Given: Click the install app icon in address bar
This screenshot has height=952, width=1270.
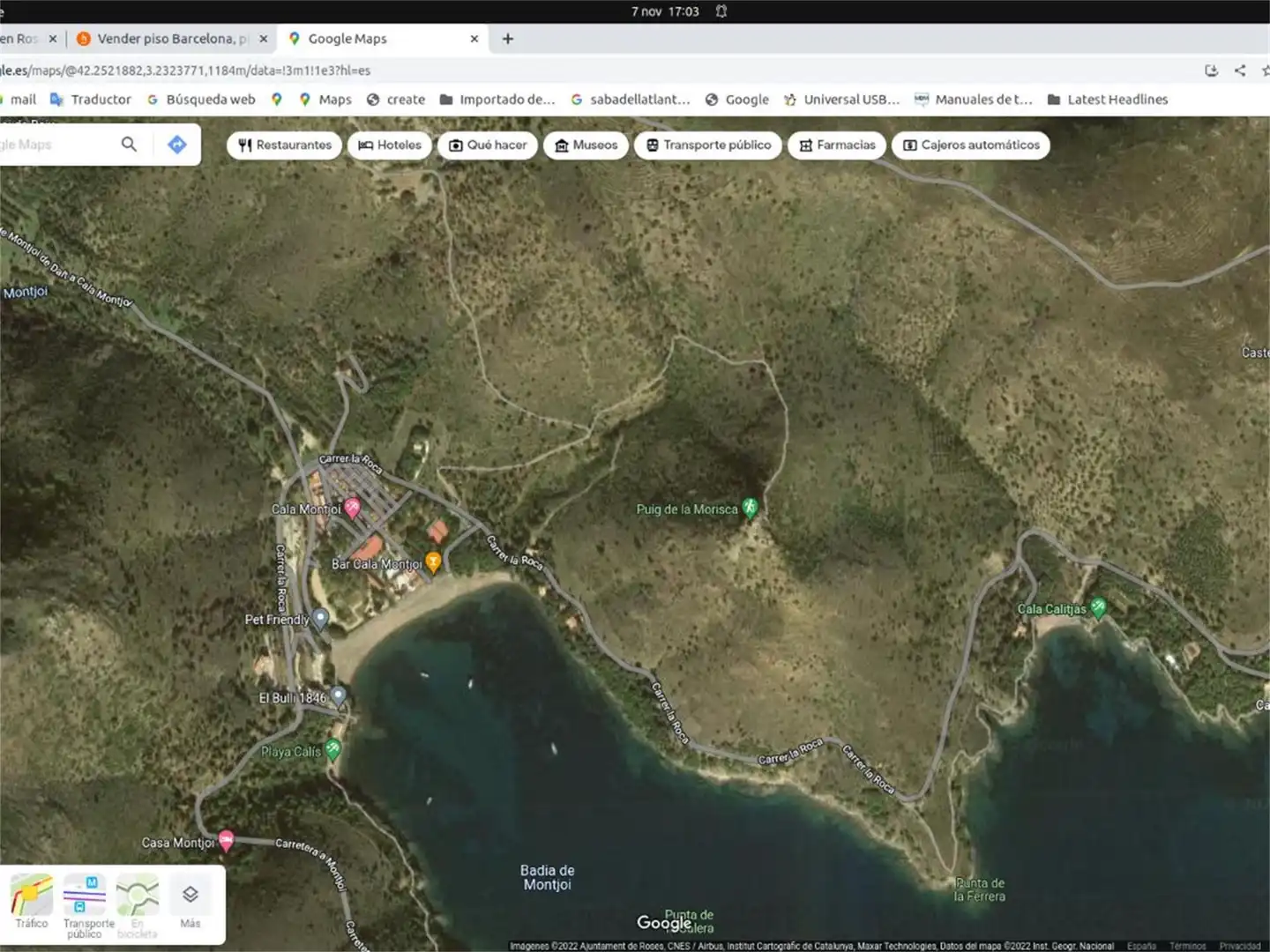Looking at the screenshot, I should click(1211, 71).
